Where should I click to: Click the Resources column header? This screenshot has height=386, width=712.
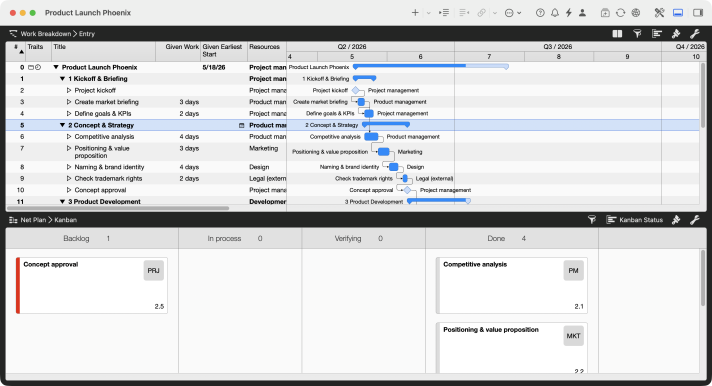(x=267, y=51)
